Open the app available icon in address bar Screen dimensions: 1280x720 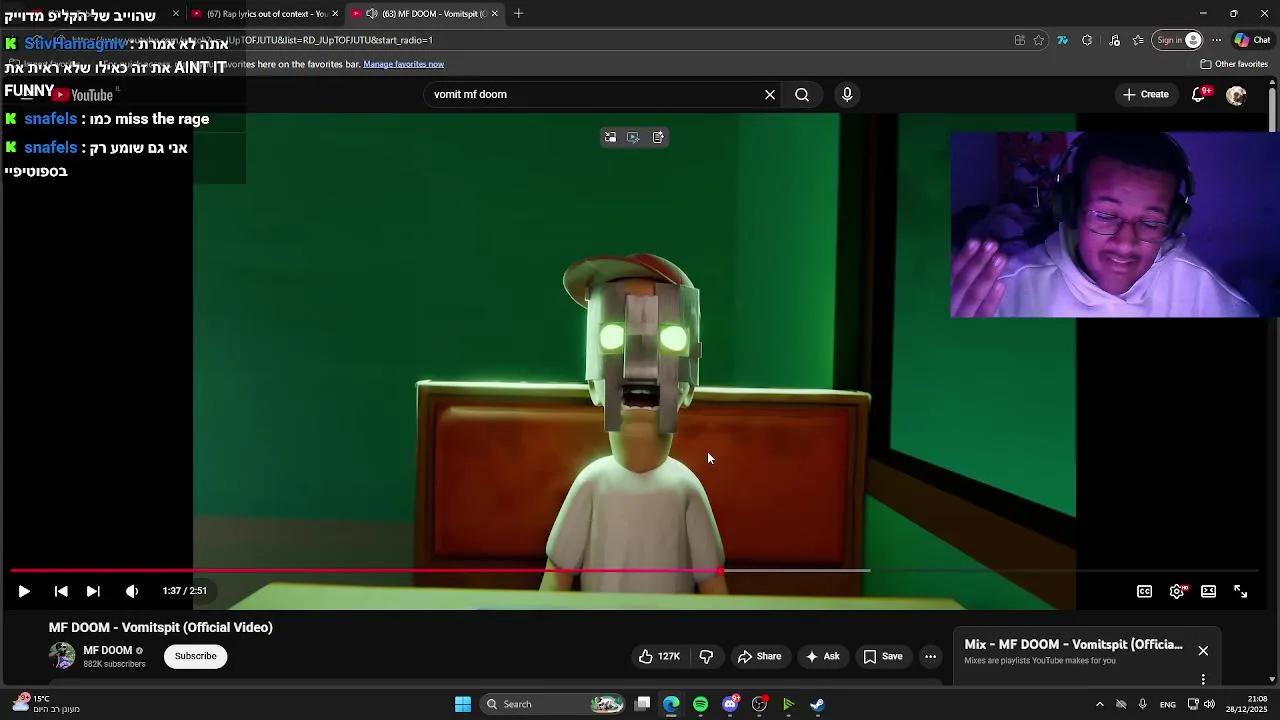tap(1020, 40)
